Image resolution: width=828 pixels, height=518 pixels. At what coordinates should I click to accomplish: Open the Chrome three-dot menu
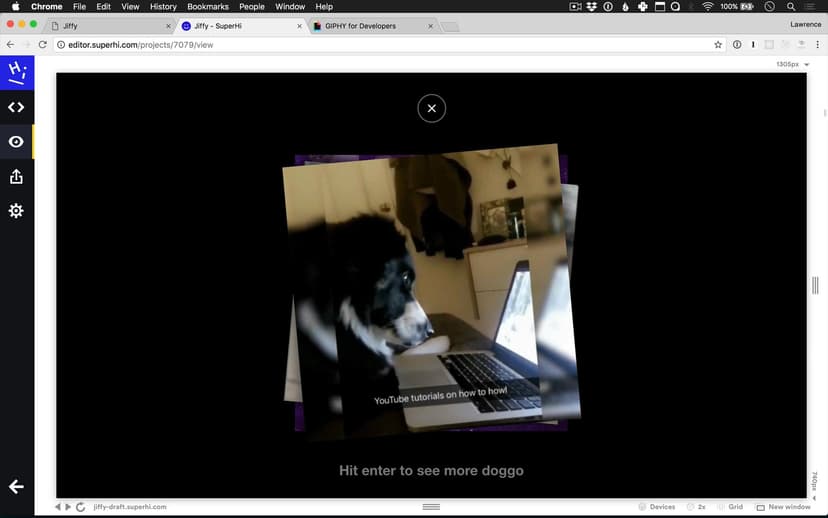click(x=817, y=45)
